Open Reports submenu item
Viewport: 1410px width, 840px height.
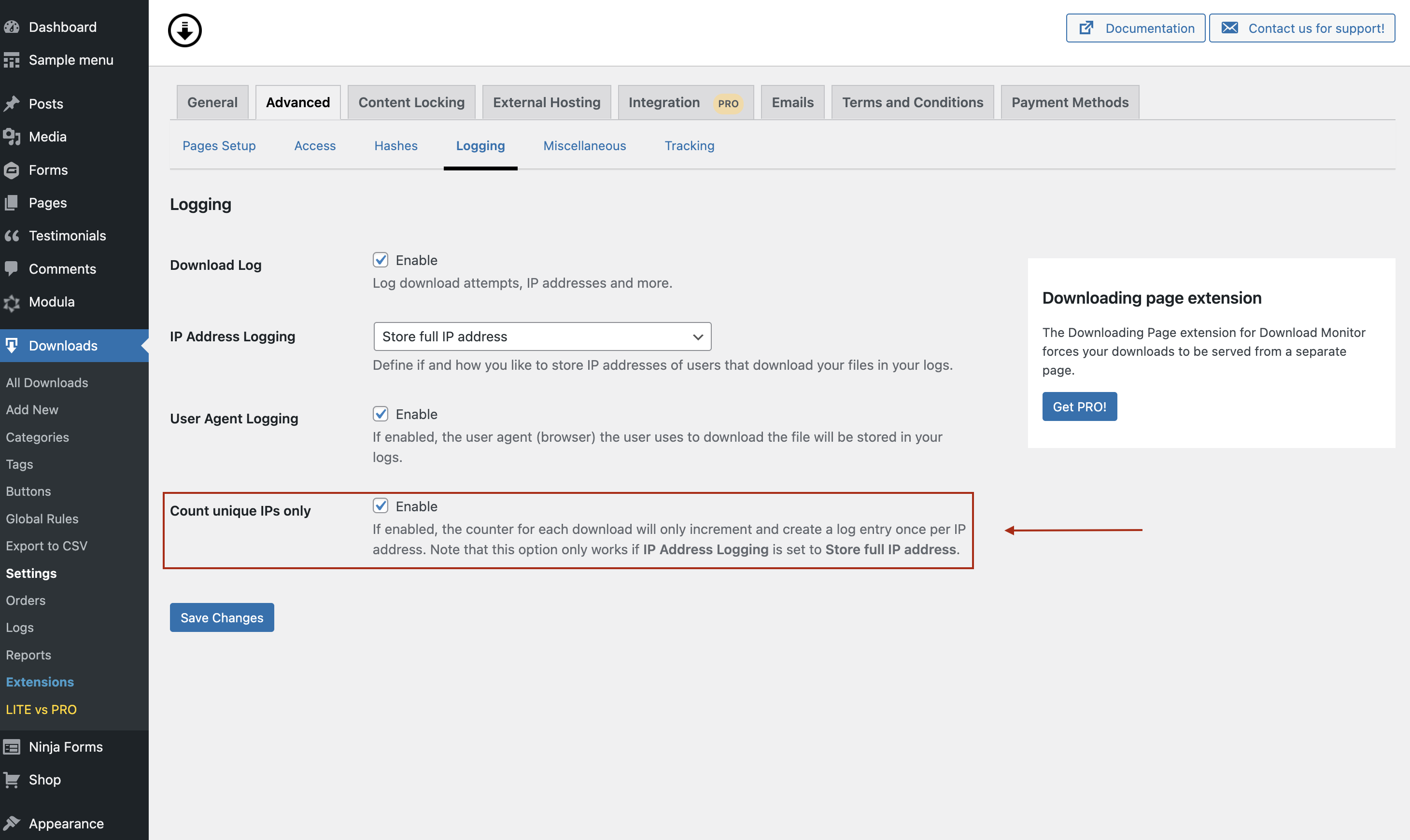pos(28,655)
